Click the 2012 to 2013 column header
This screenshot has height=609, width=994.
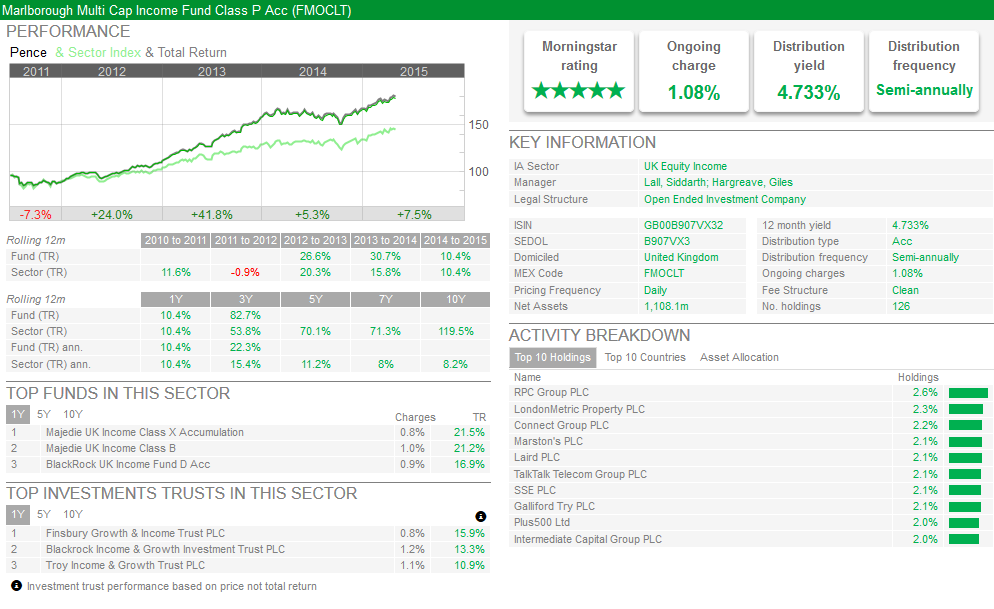pos(315,240)
